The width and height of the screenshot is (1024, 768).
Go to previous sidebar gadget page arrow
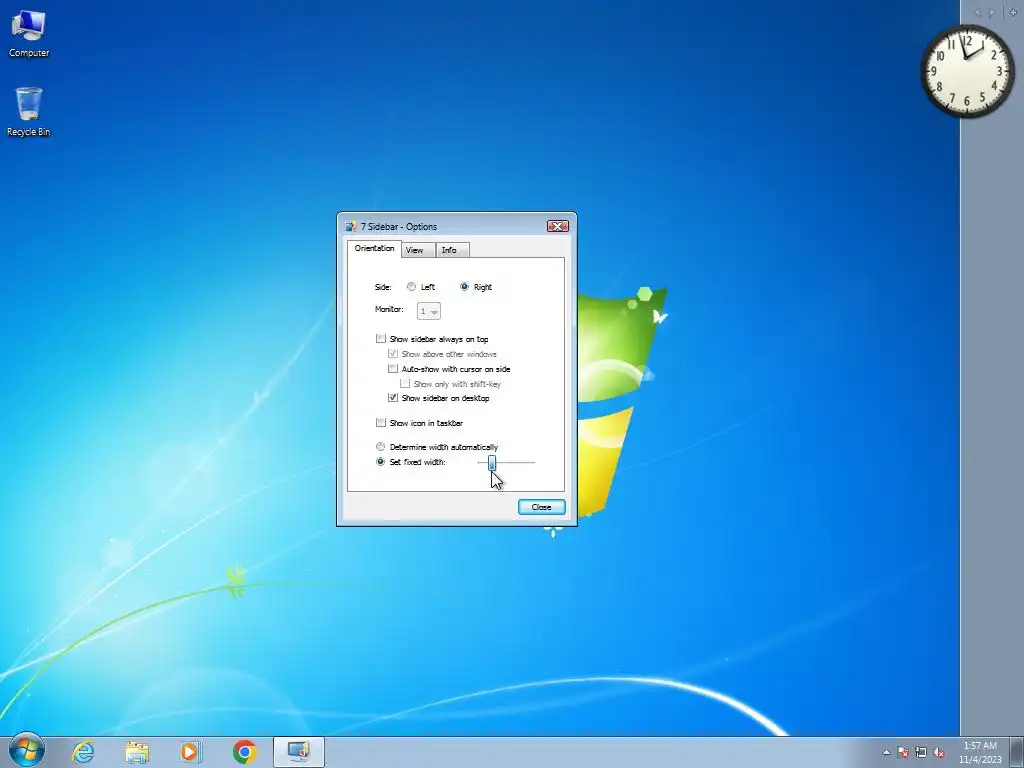(977, 12)
